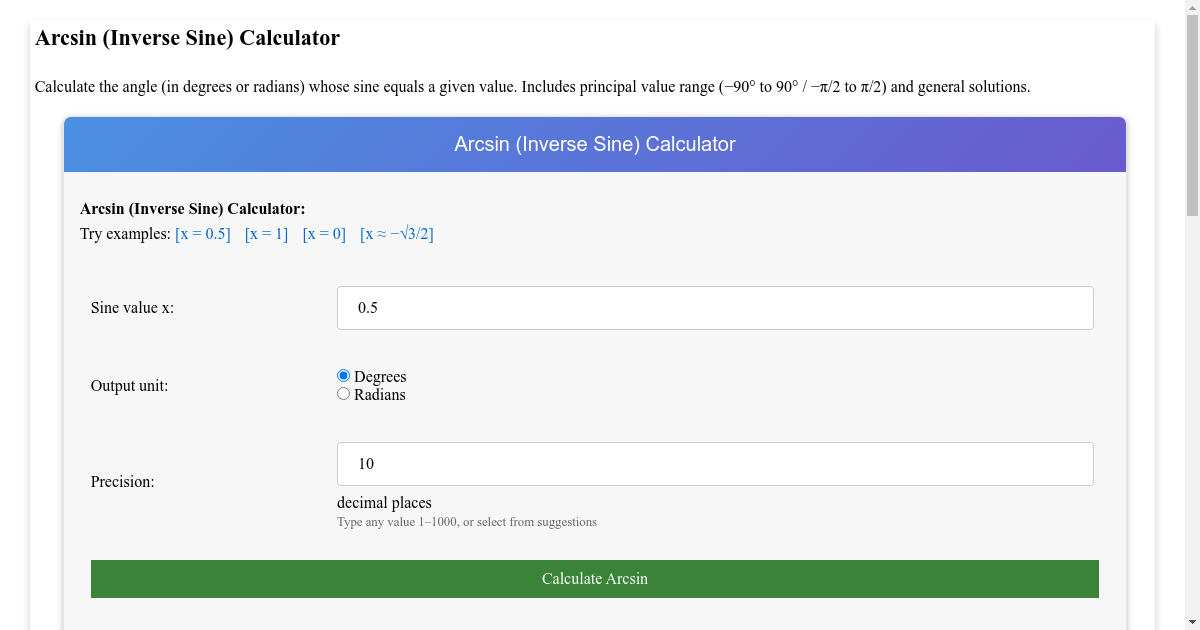Open precision suggestions by clicking the field

pos(715,463)
